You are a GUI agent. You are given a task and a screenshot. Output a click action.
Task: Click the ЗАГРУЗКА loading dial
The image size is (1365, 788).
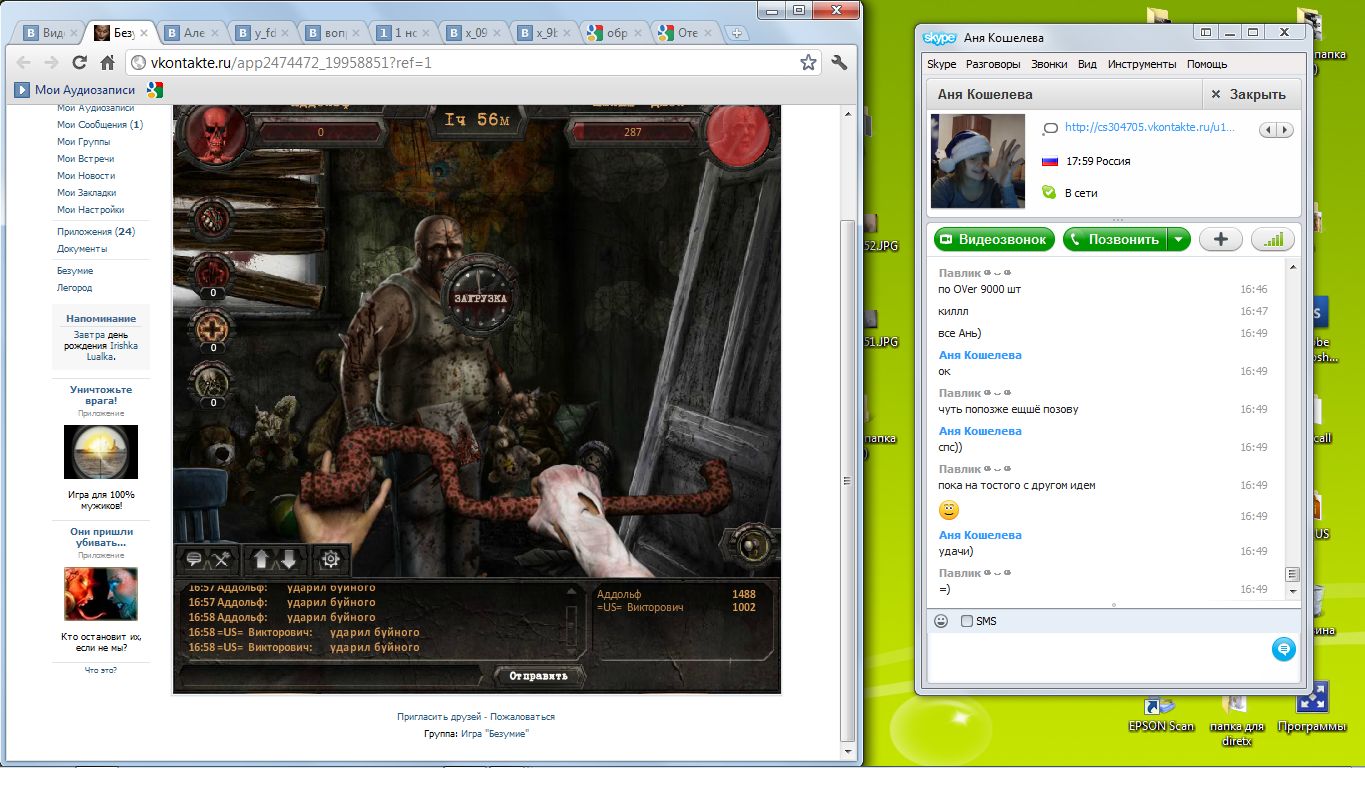pyautogui.click(x=482, y=298)
